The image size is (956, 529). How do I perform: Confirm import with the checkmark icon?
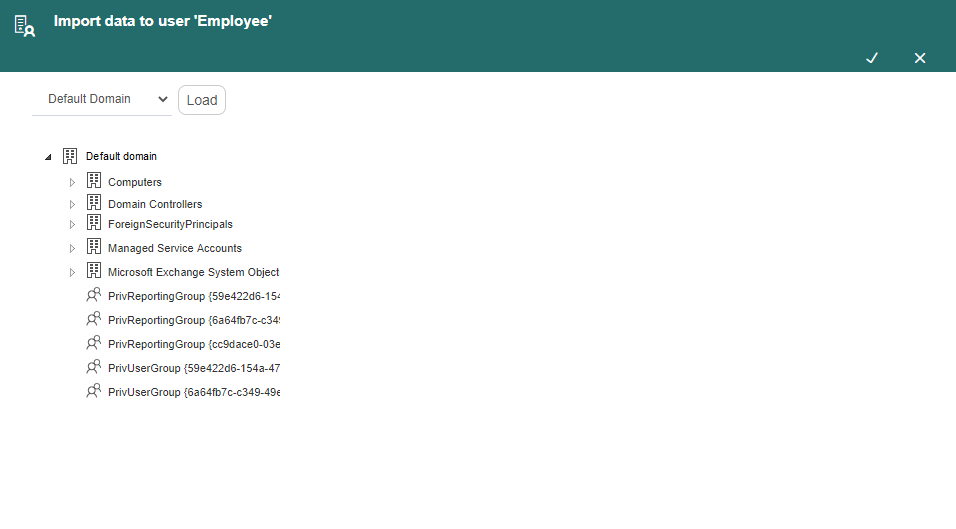tap(872, 58)
